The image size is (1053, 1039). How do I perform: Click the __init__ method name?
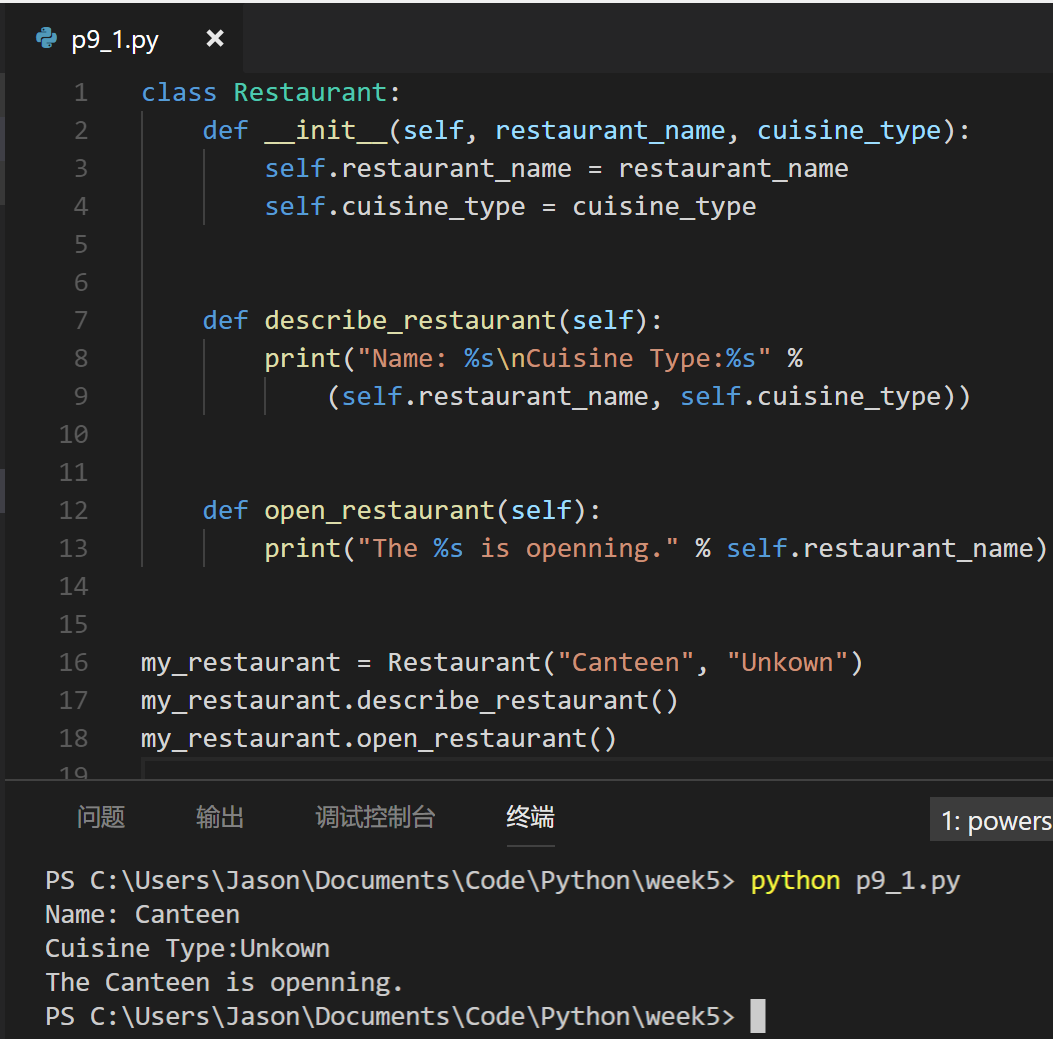click(326, 130)
